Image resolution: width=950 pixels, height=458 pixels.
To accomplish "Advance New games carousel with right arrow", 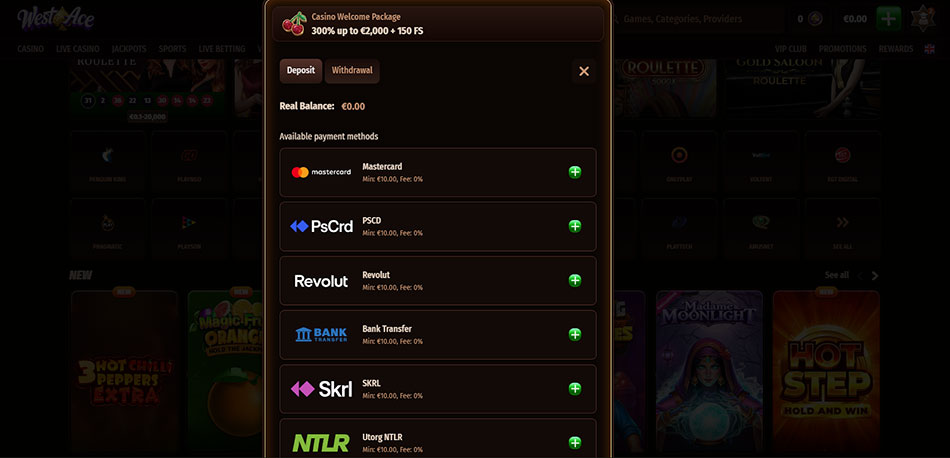I will [x=874, y=276].
